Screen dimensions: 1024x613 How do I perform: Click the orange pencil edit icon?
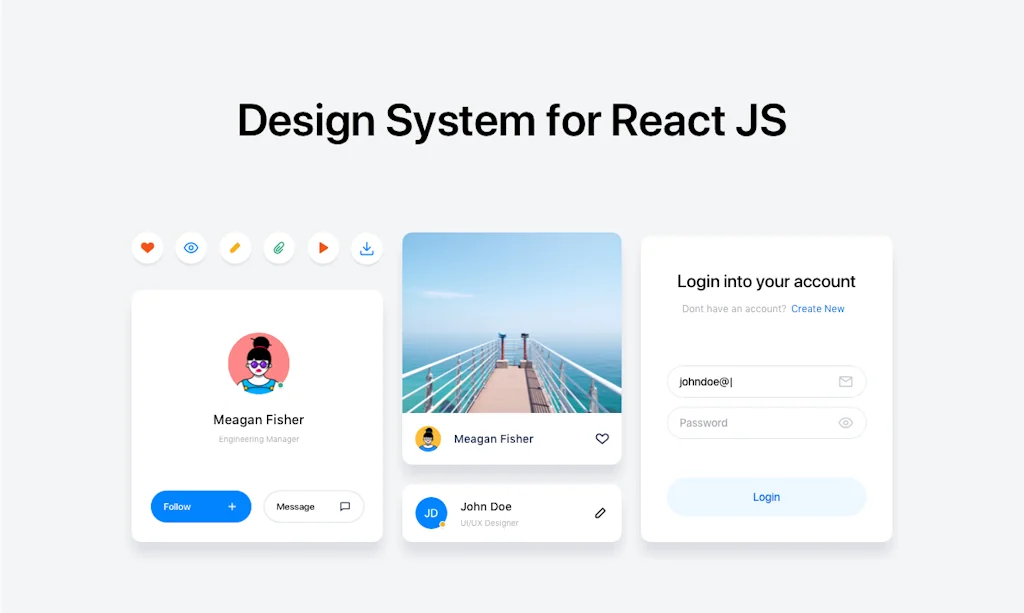pos(235,247)
